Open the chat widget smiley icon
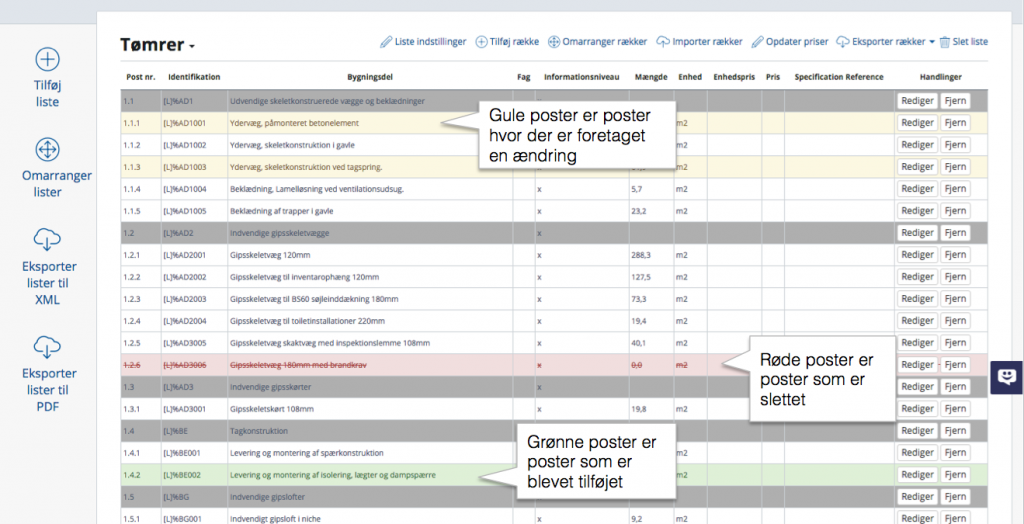1024x524 pixels. (x=1008, y=377)
